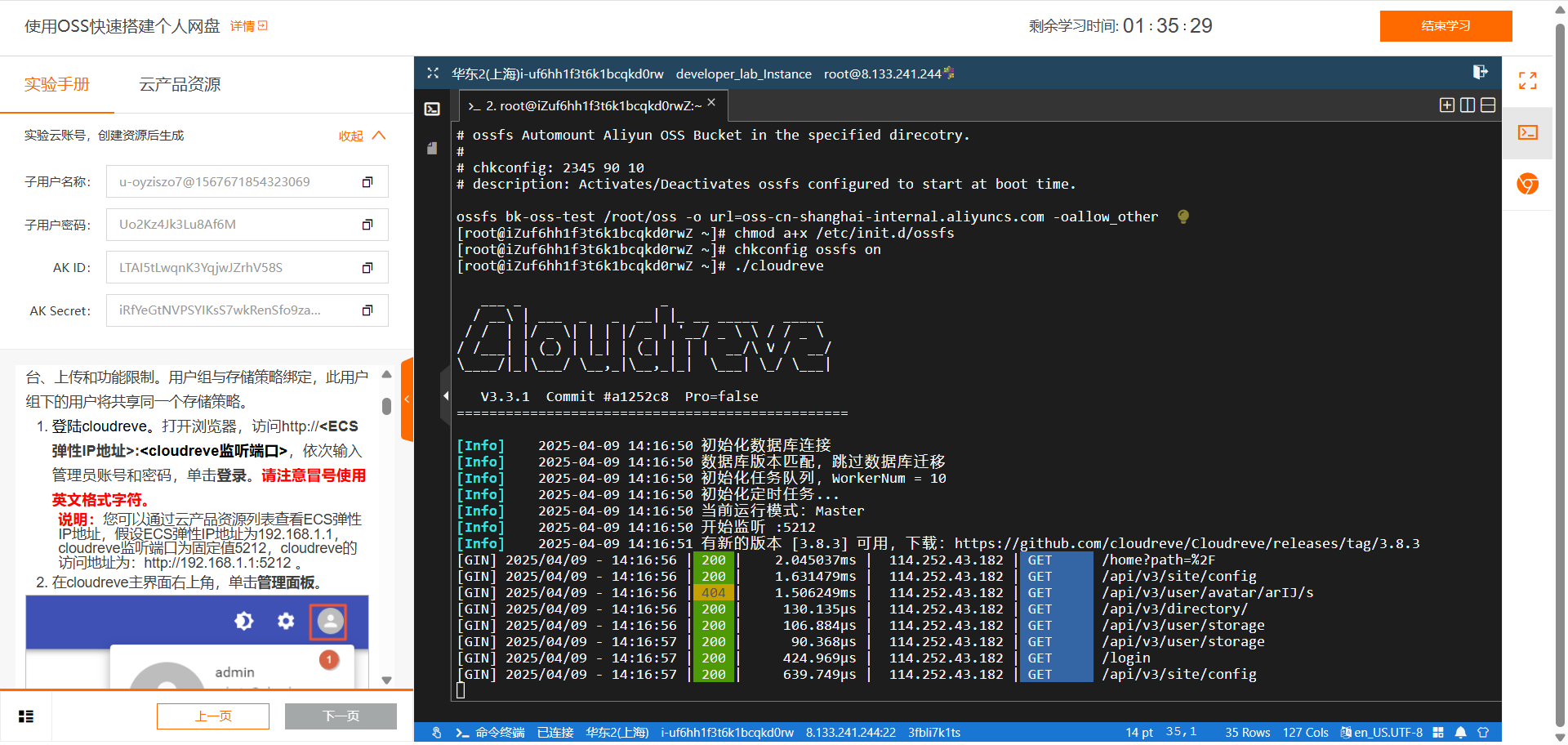Click the fullscreen expand icon in the terminal header

433,73
